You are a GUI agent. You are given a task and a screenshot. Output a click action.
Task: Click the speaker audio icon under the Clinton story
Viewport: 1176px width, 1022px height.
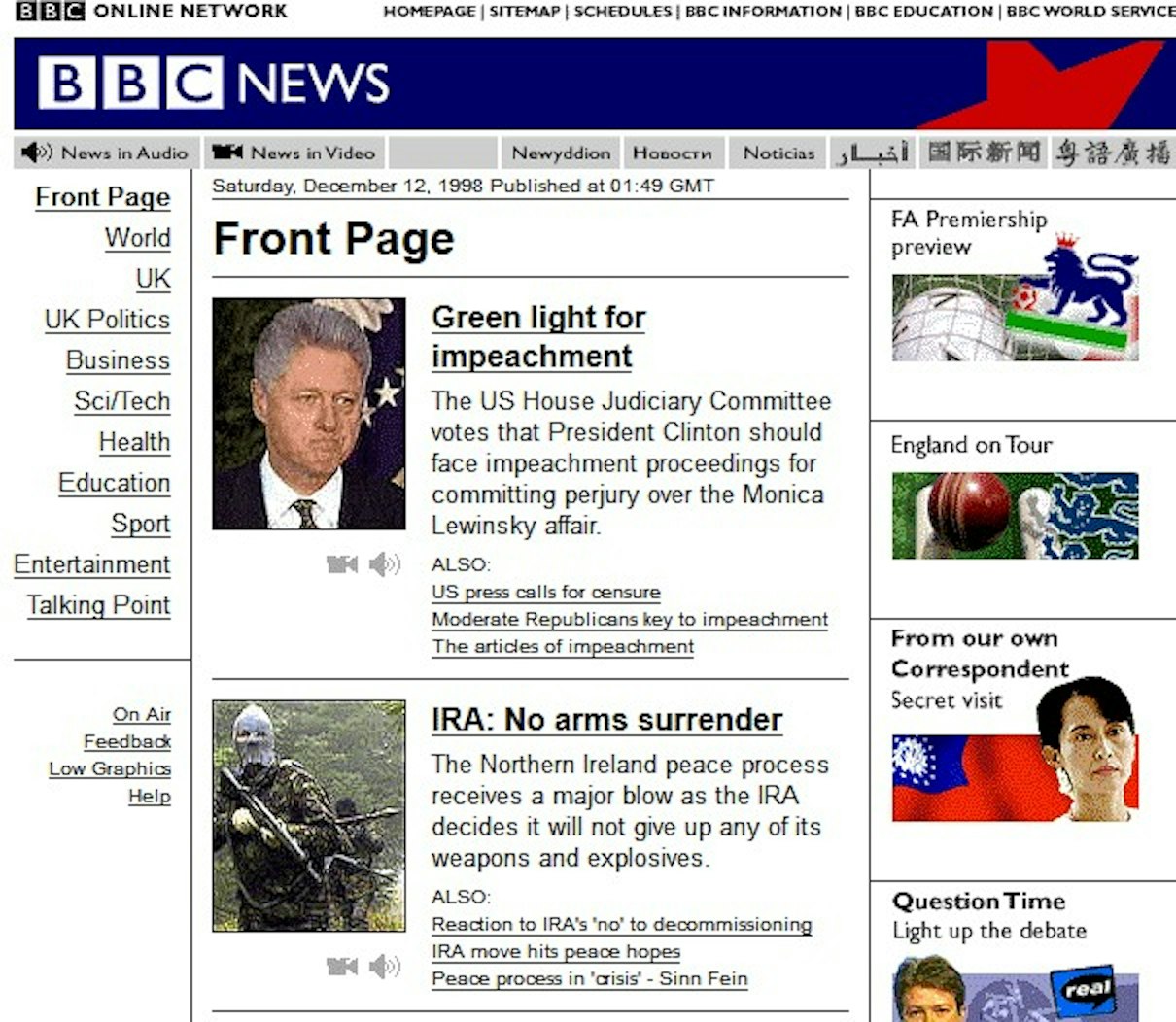coord(385,563)
